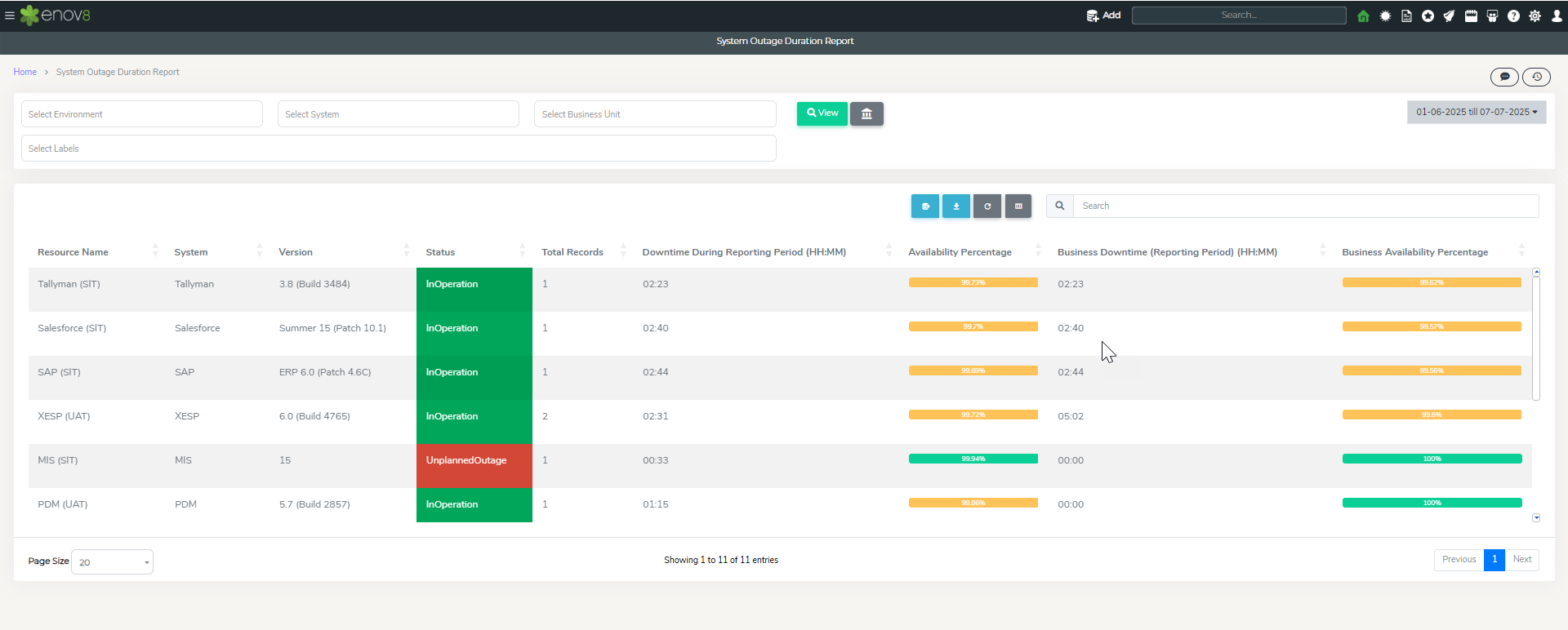Screen dimensions: 1568x630
Task: Click the MIS (SIT) resource name
Action: (x=58, y=460)
